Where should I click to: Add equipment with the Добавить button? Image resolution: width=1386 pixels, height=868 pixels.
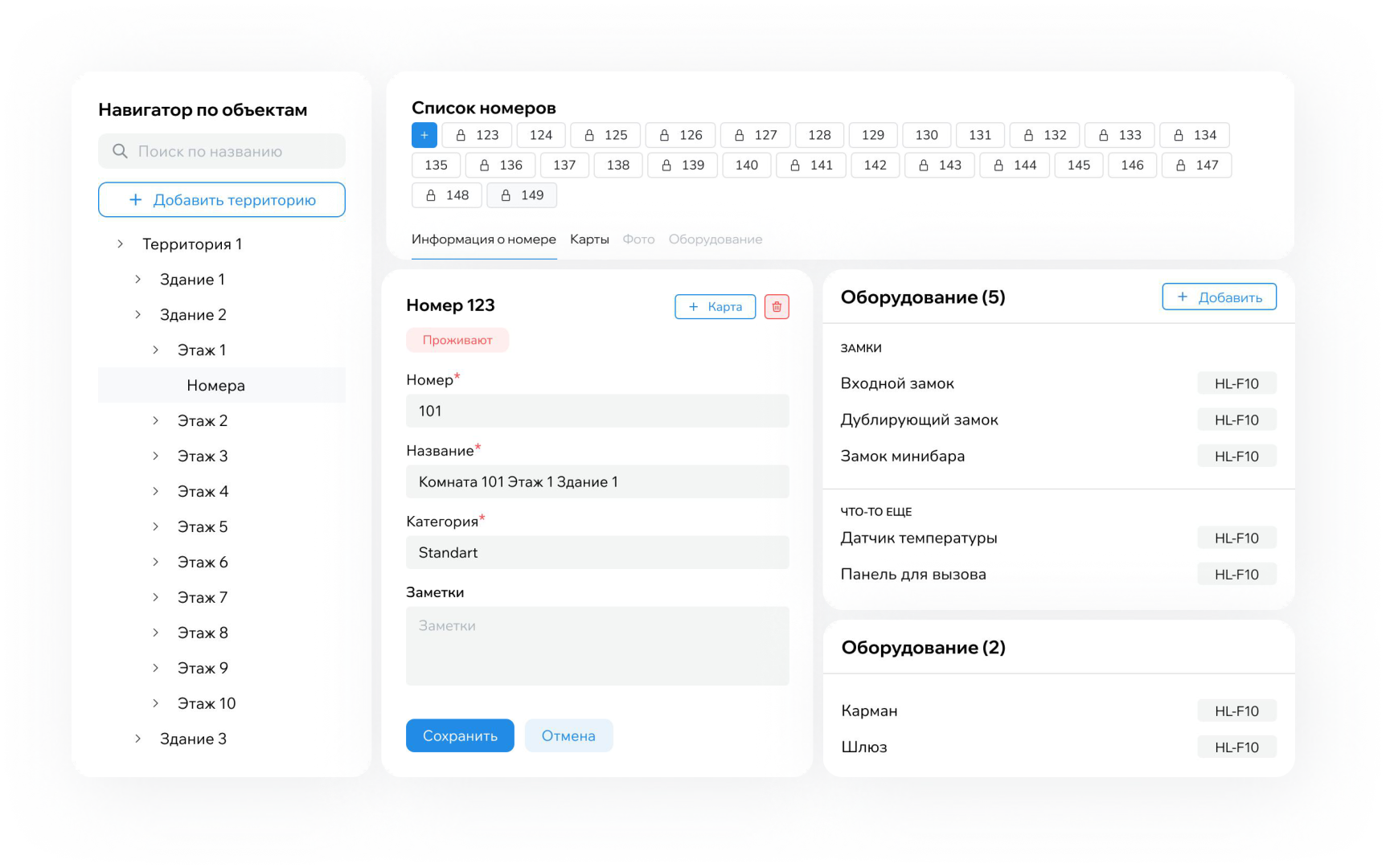pyautogui.click(x=1219, y=297)
